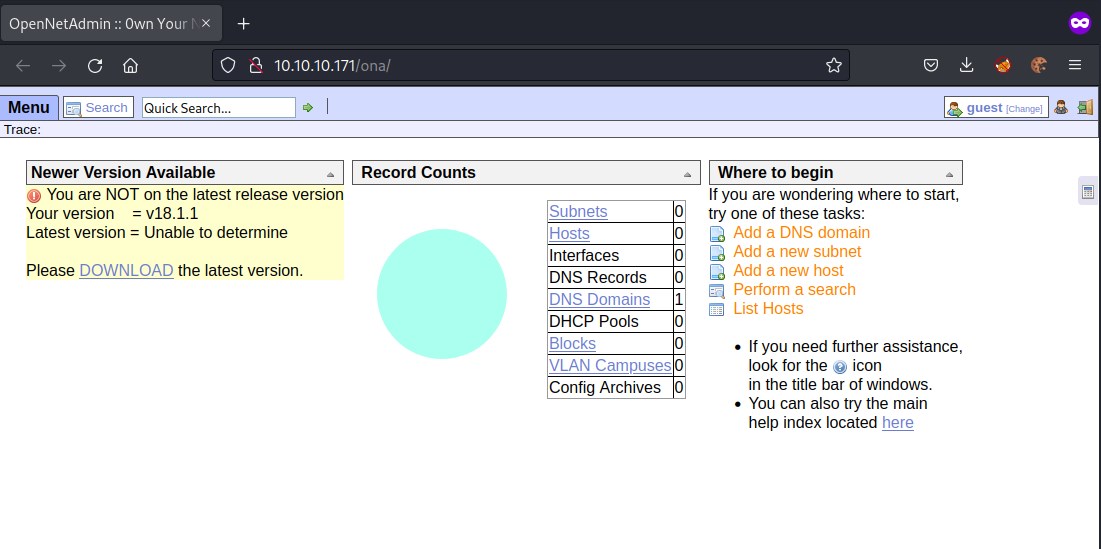Click the icon next to Add a DNS domain
This screenshot has height=549, width=1101.
[x=717, y=233]
